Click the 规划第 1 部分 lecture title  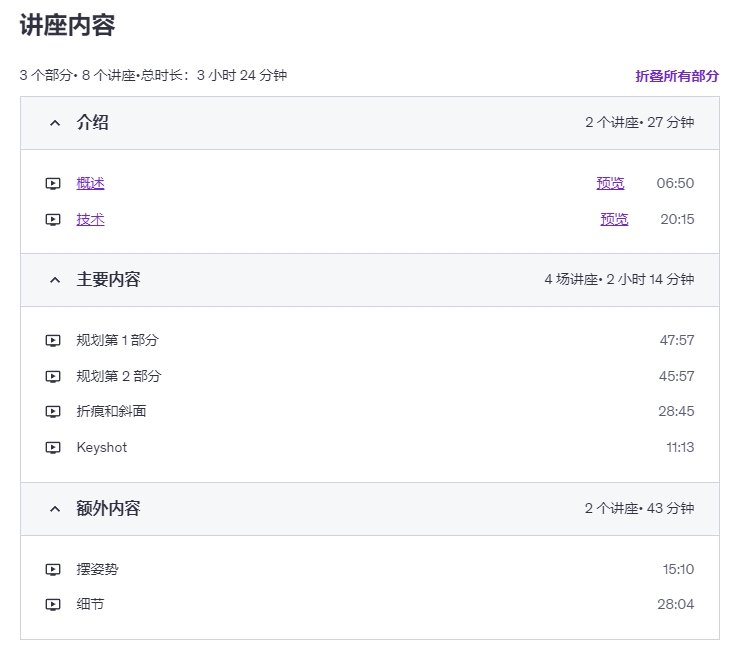[118, 340]
